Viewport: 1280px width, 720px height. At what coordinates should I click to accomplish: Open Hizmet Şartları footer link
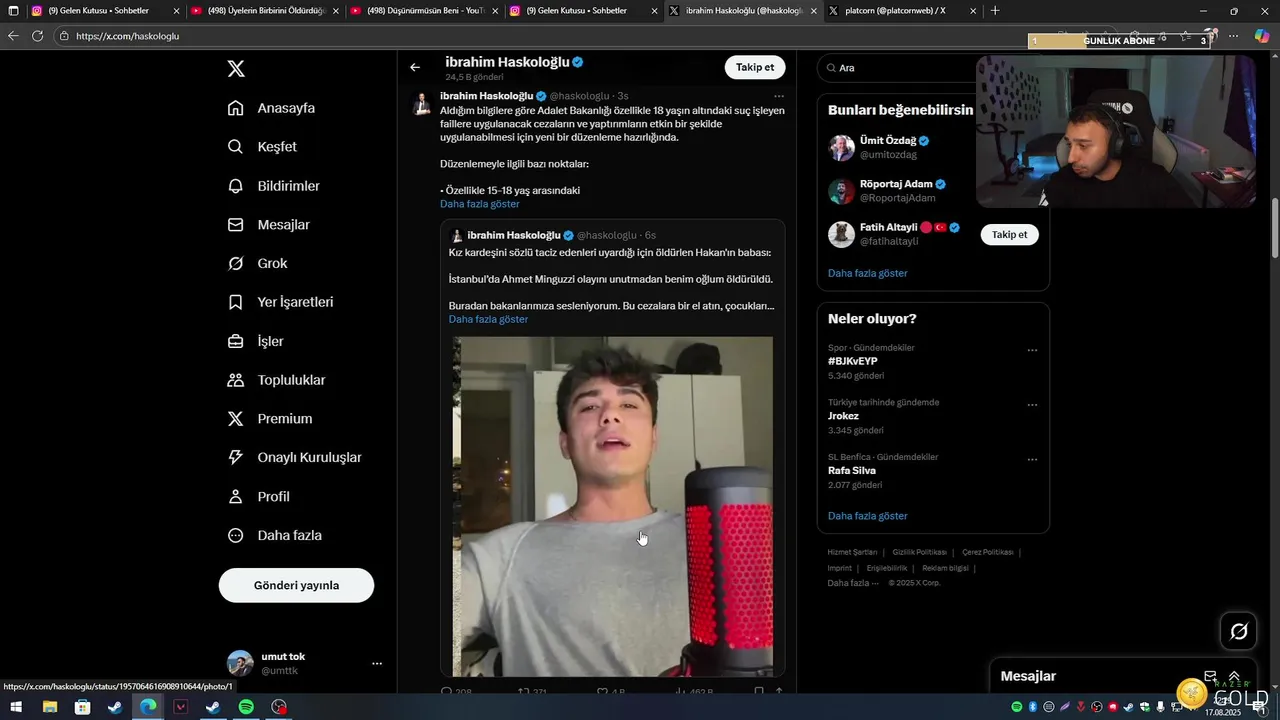pos(852,552)
